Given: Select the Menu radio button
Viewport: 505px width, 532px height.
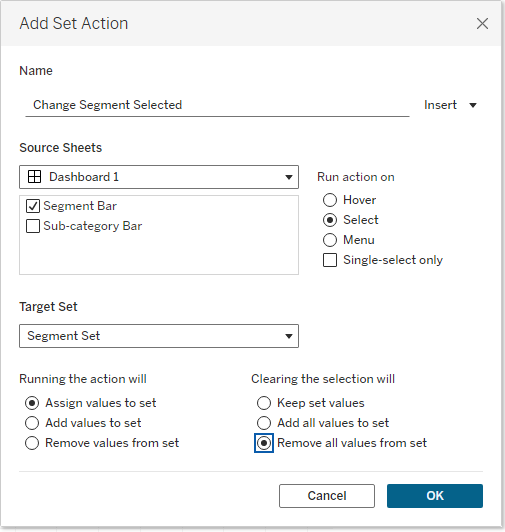Looking at the screenshot, I should coord(330,240).
